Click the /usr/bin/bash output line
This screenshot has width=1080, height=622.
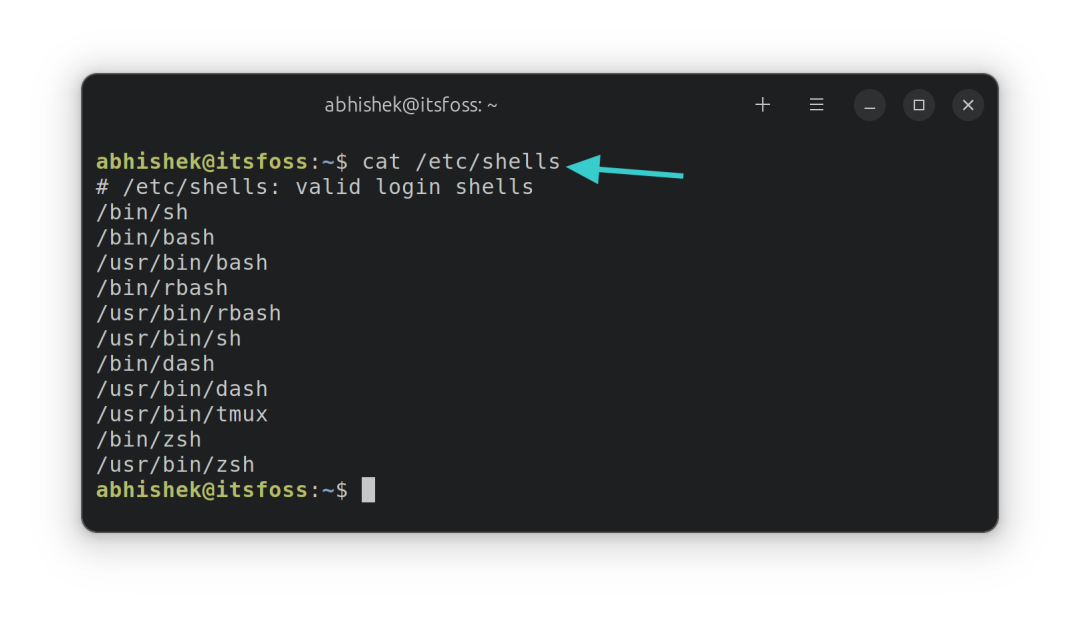click(182, 263)
